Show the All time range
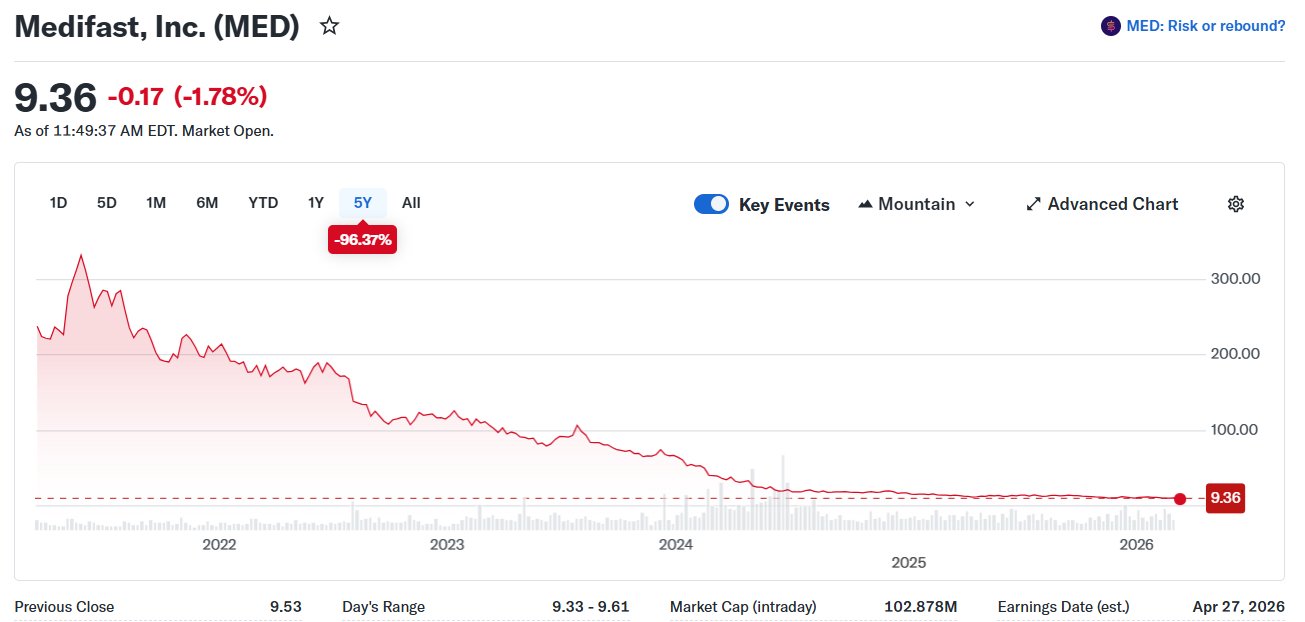The width and height of the screenshot is (1305, 622). click(x=411, y=203)
